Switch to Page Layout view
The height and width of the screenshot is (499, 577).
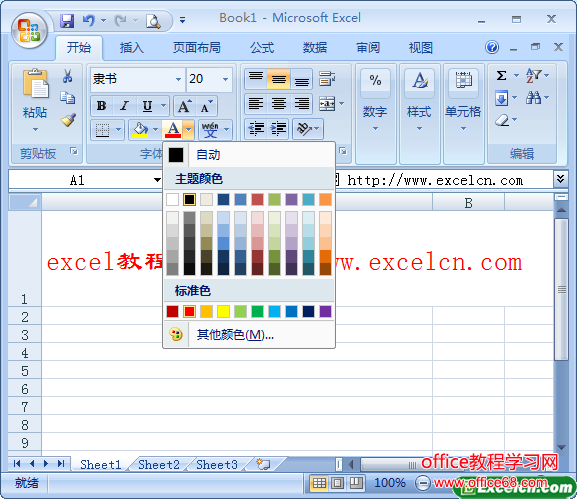(x=337, y=483)
